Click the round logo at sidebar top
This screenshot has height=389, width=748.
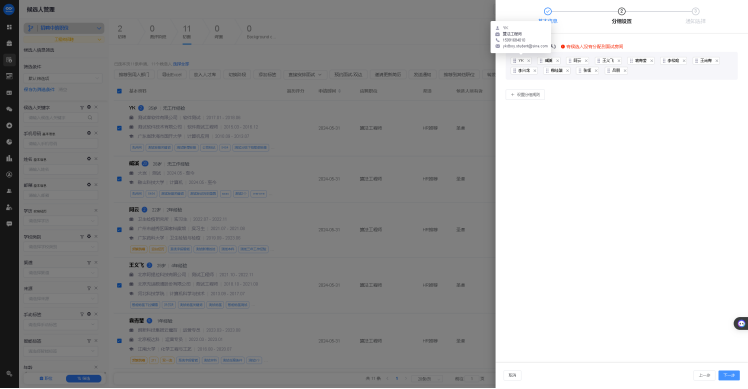coord(9,9)
